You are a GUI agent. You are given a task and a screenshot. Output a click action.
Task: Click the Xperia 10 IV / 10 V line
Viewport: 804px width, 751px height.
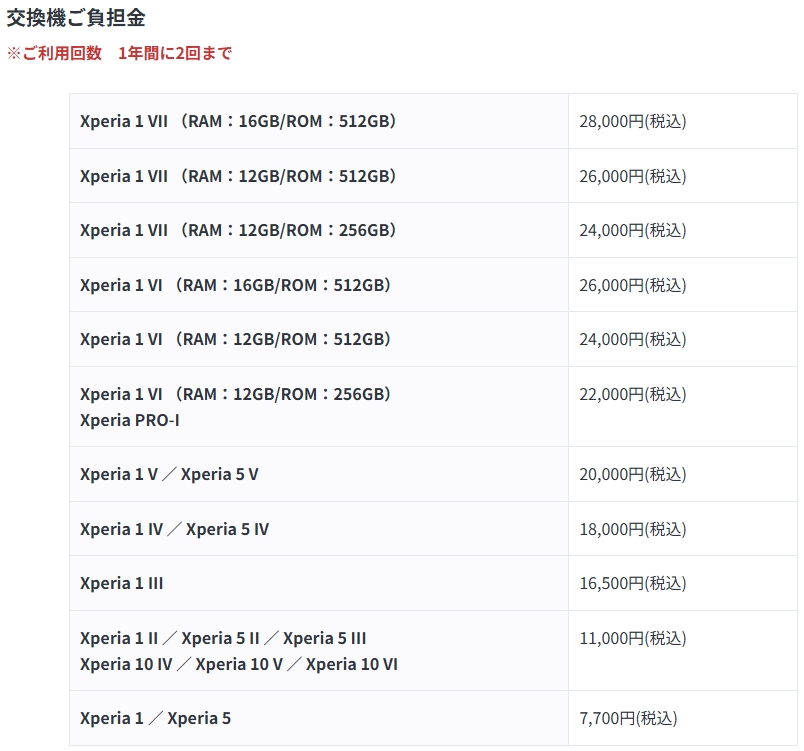pos(239,664)
